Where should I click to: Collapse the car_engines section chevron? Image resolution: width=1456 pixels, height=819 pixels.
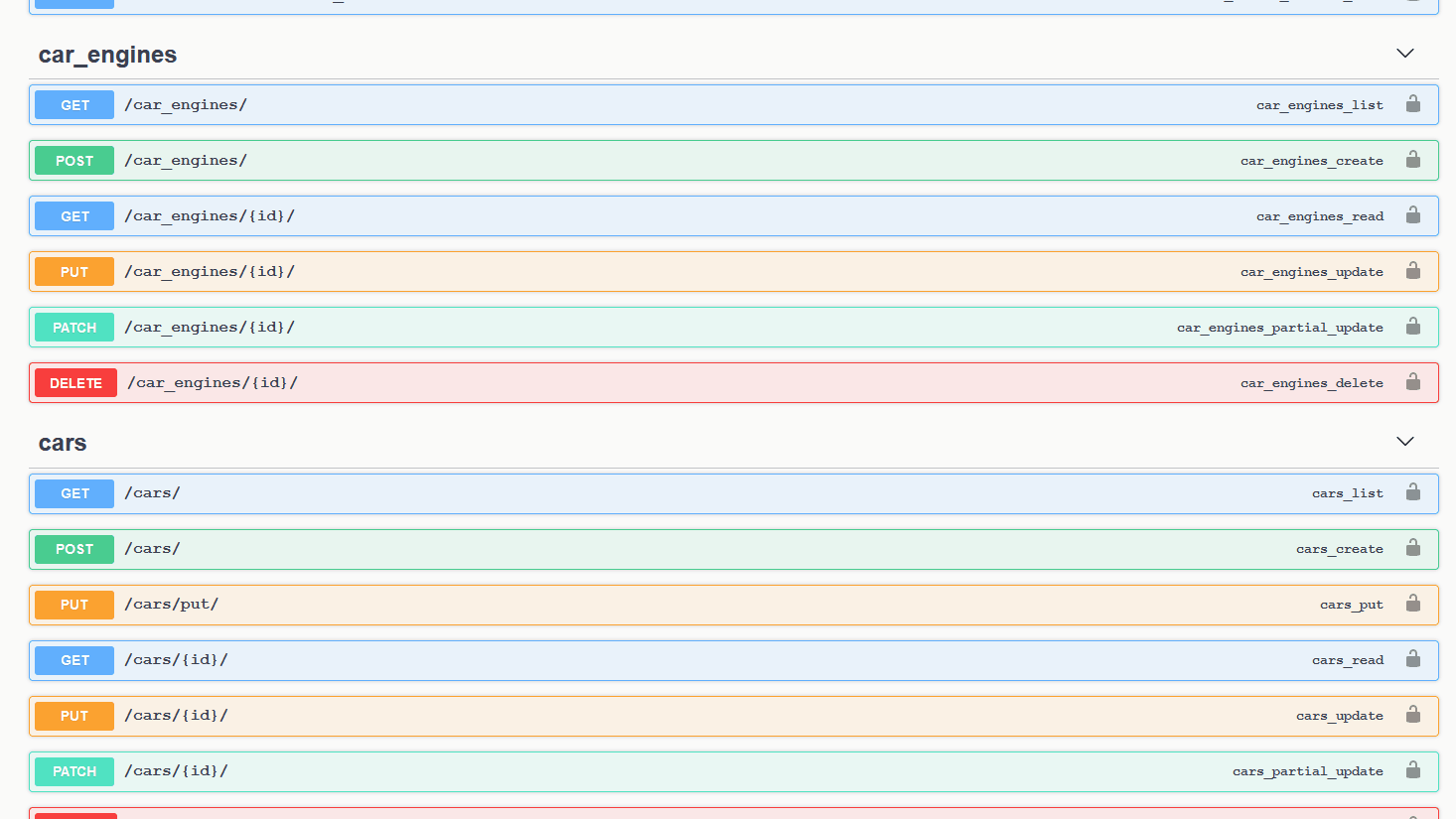[1404, 54]
